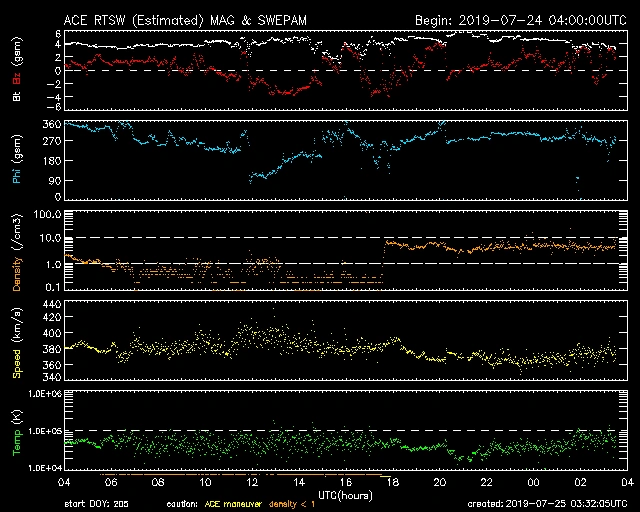Click the '10.0' tick on Density axis
The width and height of the screenshot is (640, 512).
50,238
